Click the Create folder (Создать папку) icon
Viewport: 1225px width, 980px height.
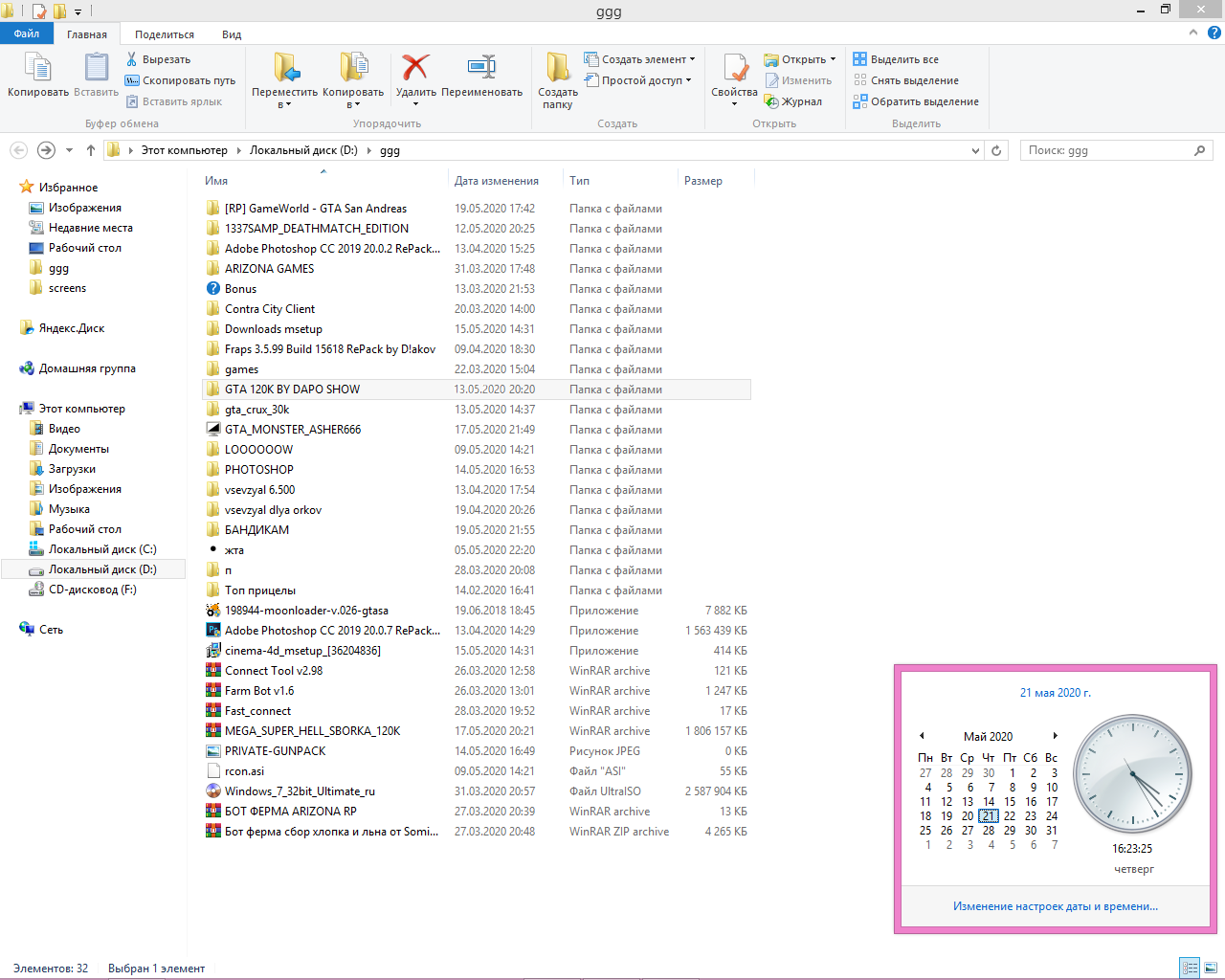point(557,68)
